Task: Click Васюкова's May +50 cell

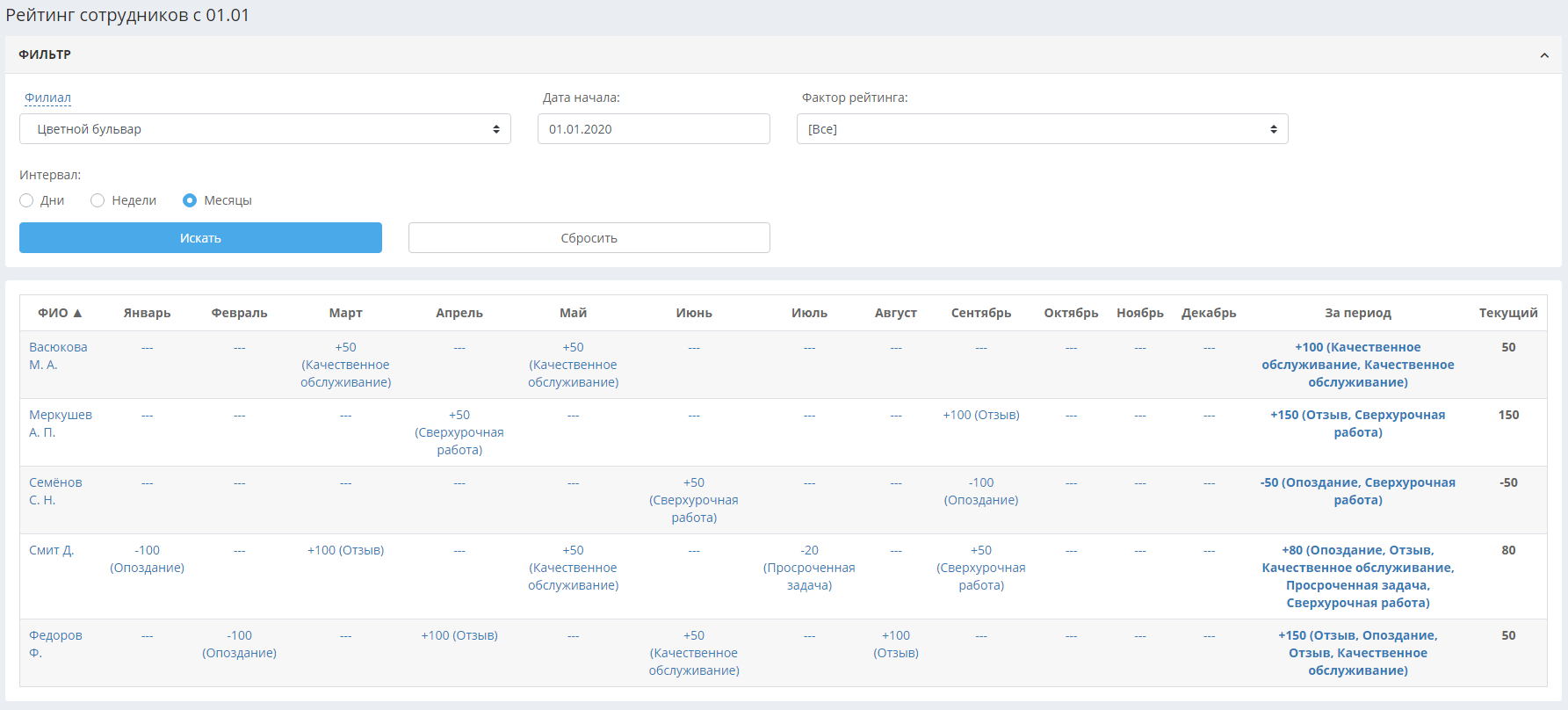Action: pos(574,365)
